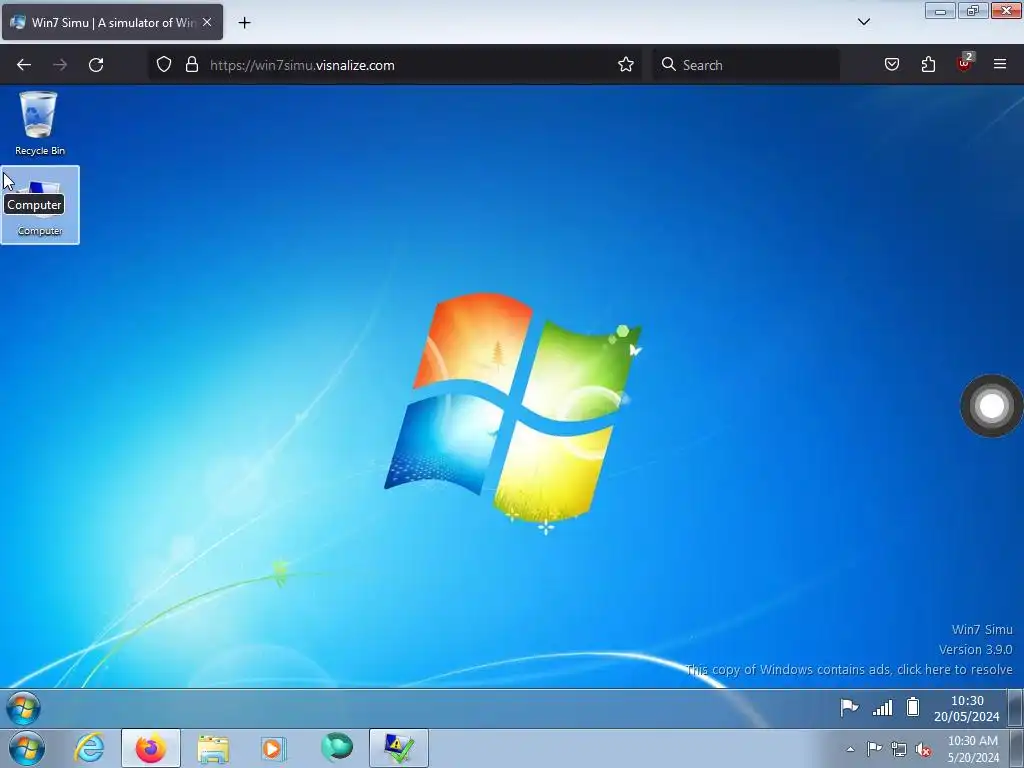The height and width of the screenshot is (768, 1024).
Task: Open the Recycle Bin desktop icon
Action: [x=39, y=123]
